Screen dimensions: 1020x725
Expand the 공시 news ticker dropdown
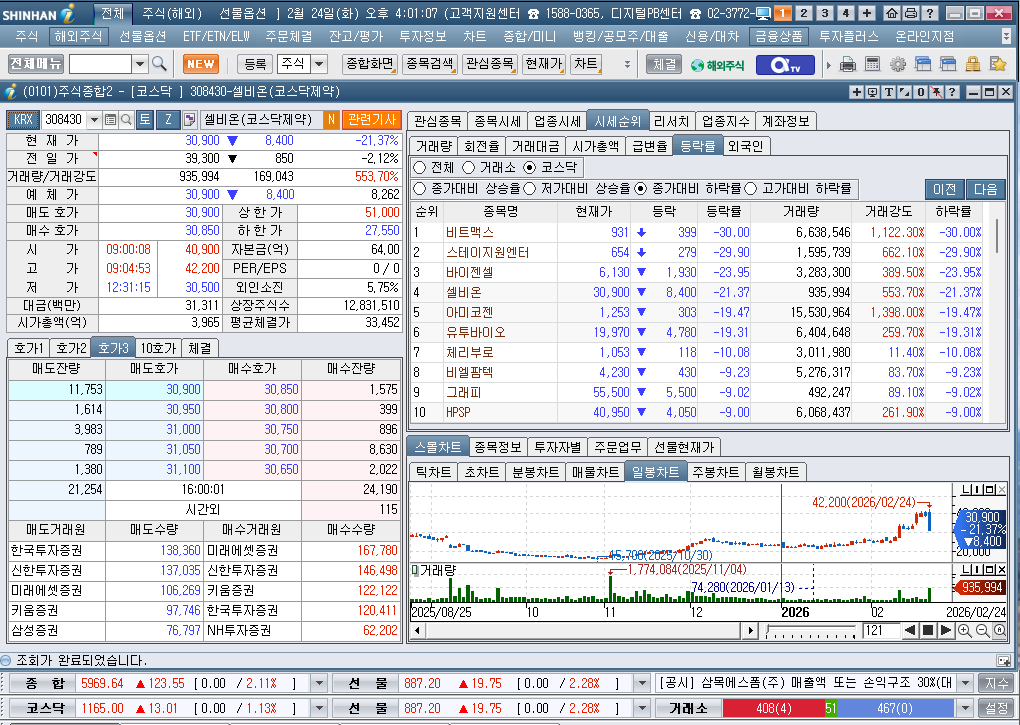[966, 683]
